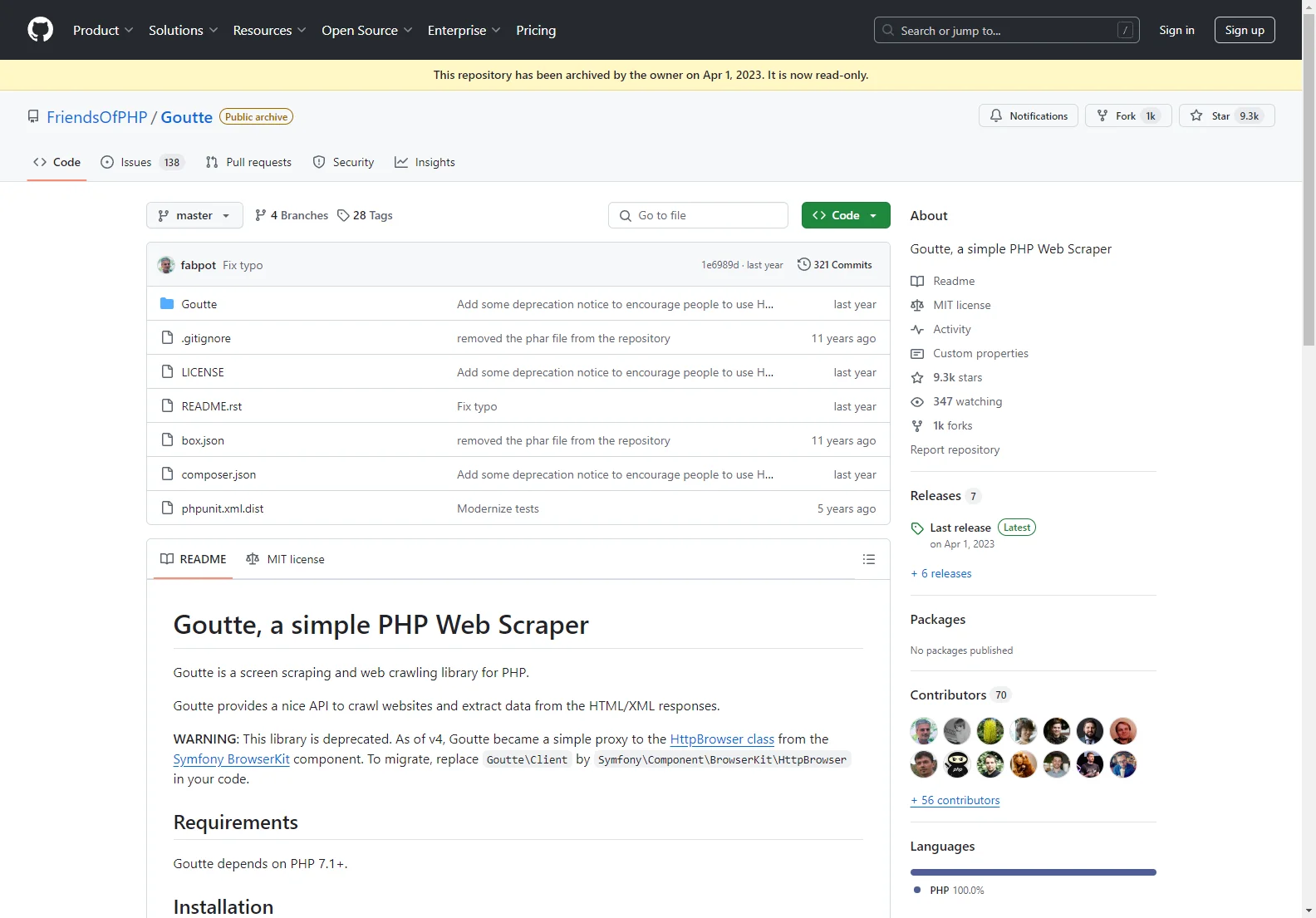This screenshot has height=918, width=1316.
Task: Click the GitHub logo icon
Action: tap(40, 30)
